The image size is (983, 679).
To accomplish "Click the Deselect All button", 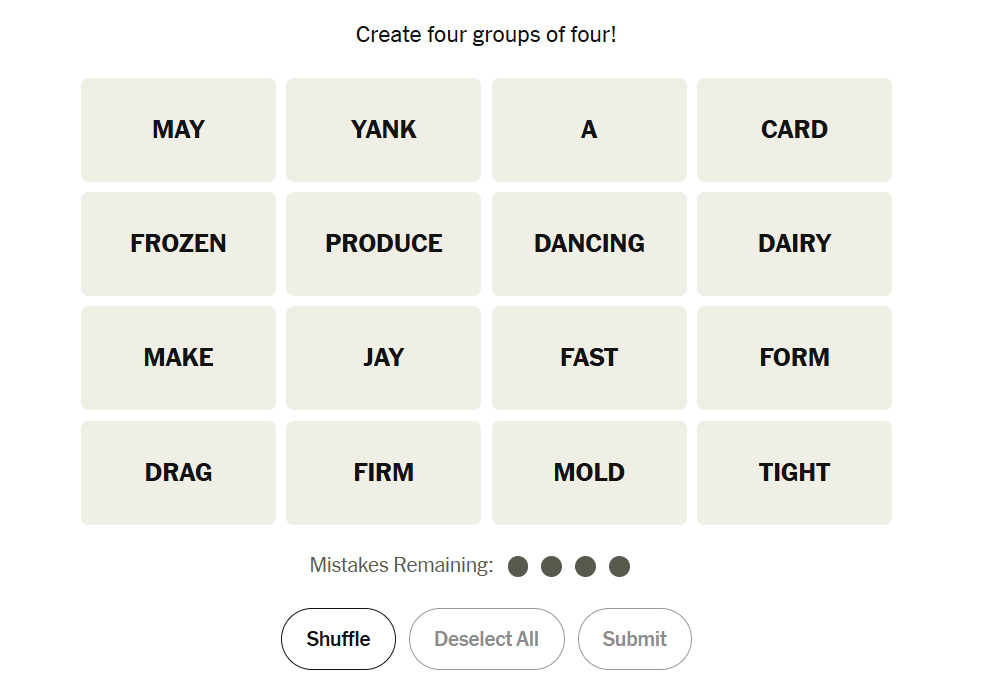I will tap(487, 639).
